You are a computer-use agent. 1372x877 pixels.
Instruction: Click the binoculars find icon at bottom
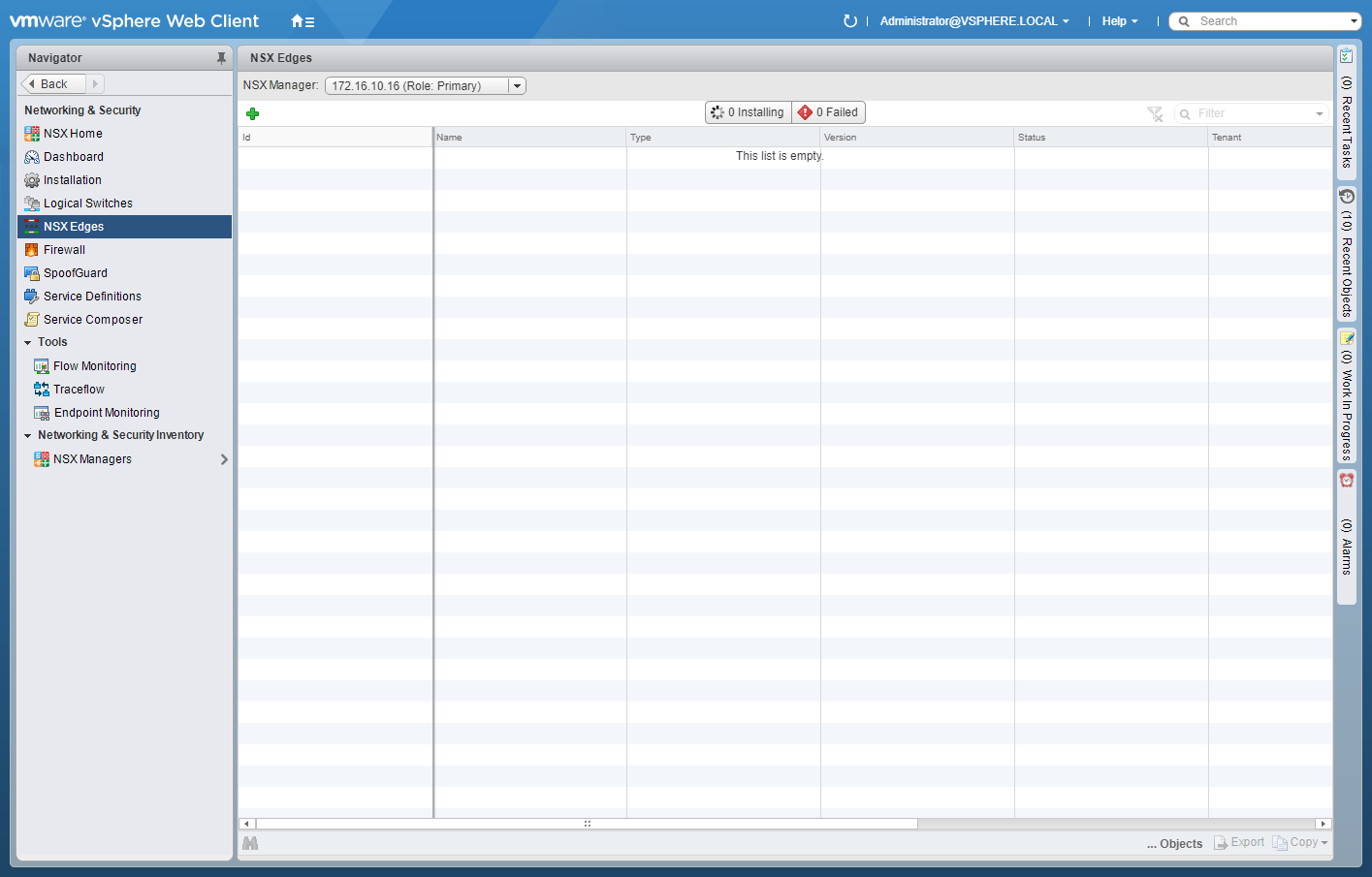tap(250, 843)
